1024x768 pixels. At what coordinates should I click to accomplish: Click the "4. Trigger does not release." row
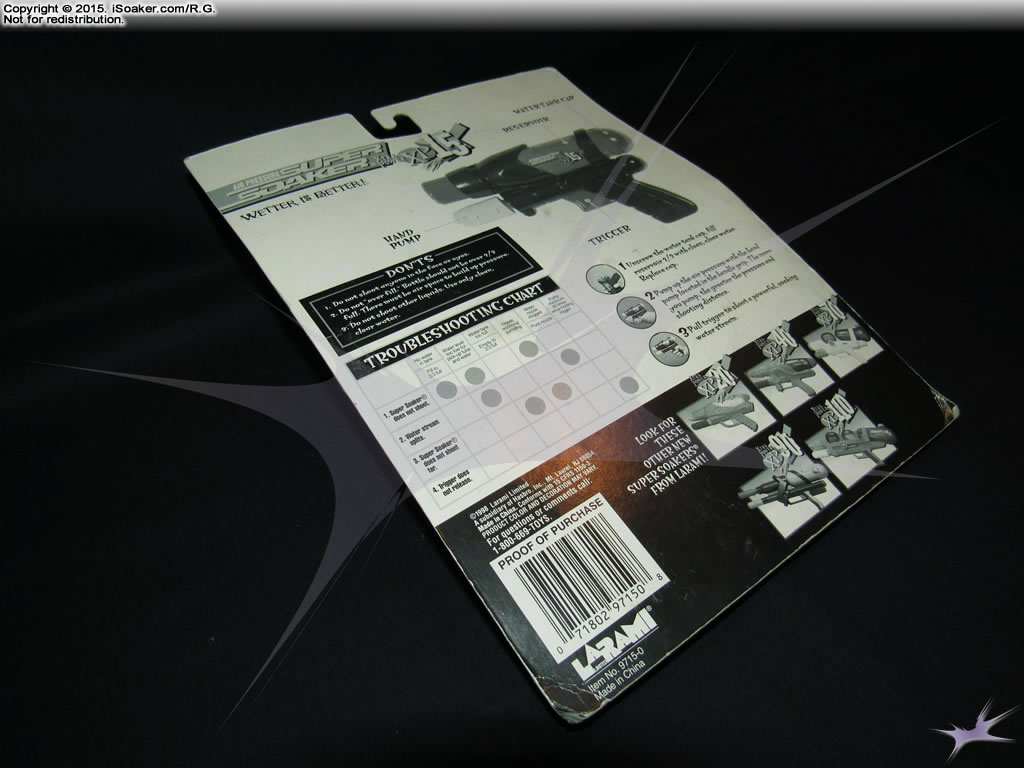tap(452, 482)
